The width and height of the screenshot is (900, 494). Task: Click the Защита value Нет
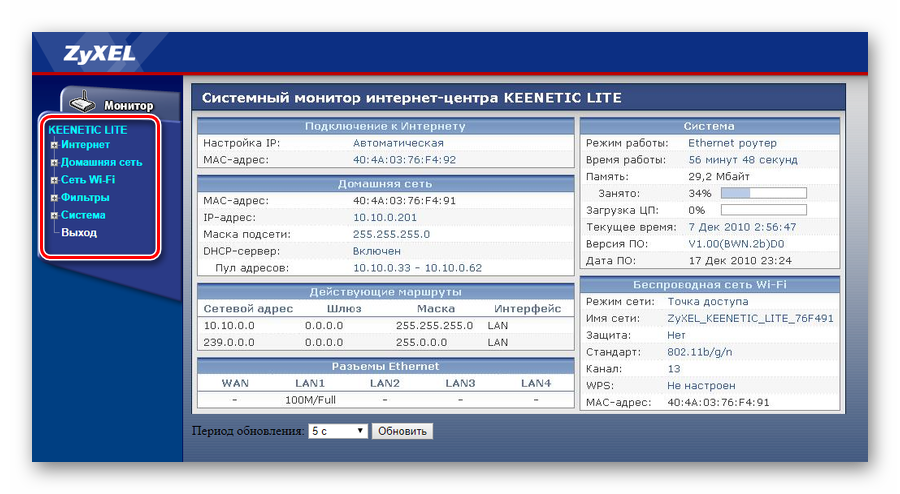676,335
